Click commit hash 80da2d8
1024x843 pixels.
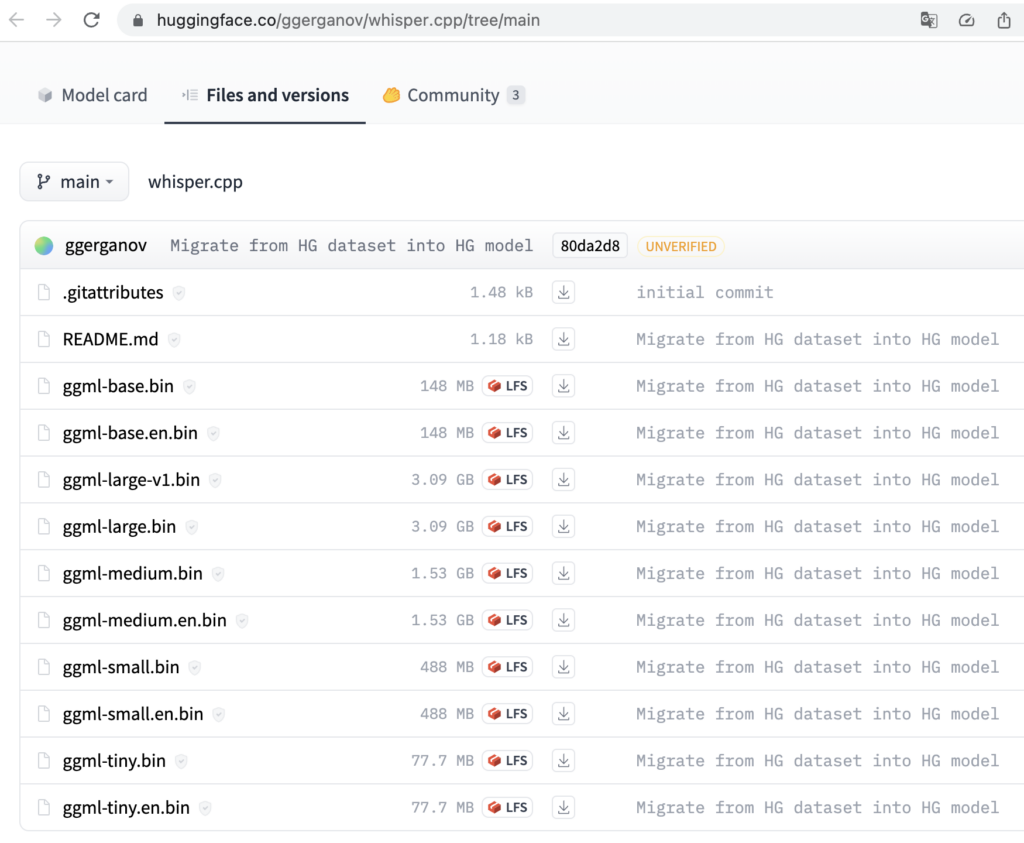(589, 246)
